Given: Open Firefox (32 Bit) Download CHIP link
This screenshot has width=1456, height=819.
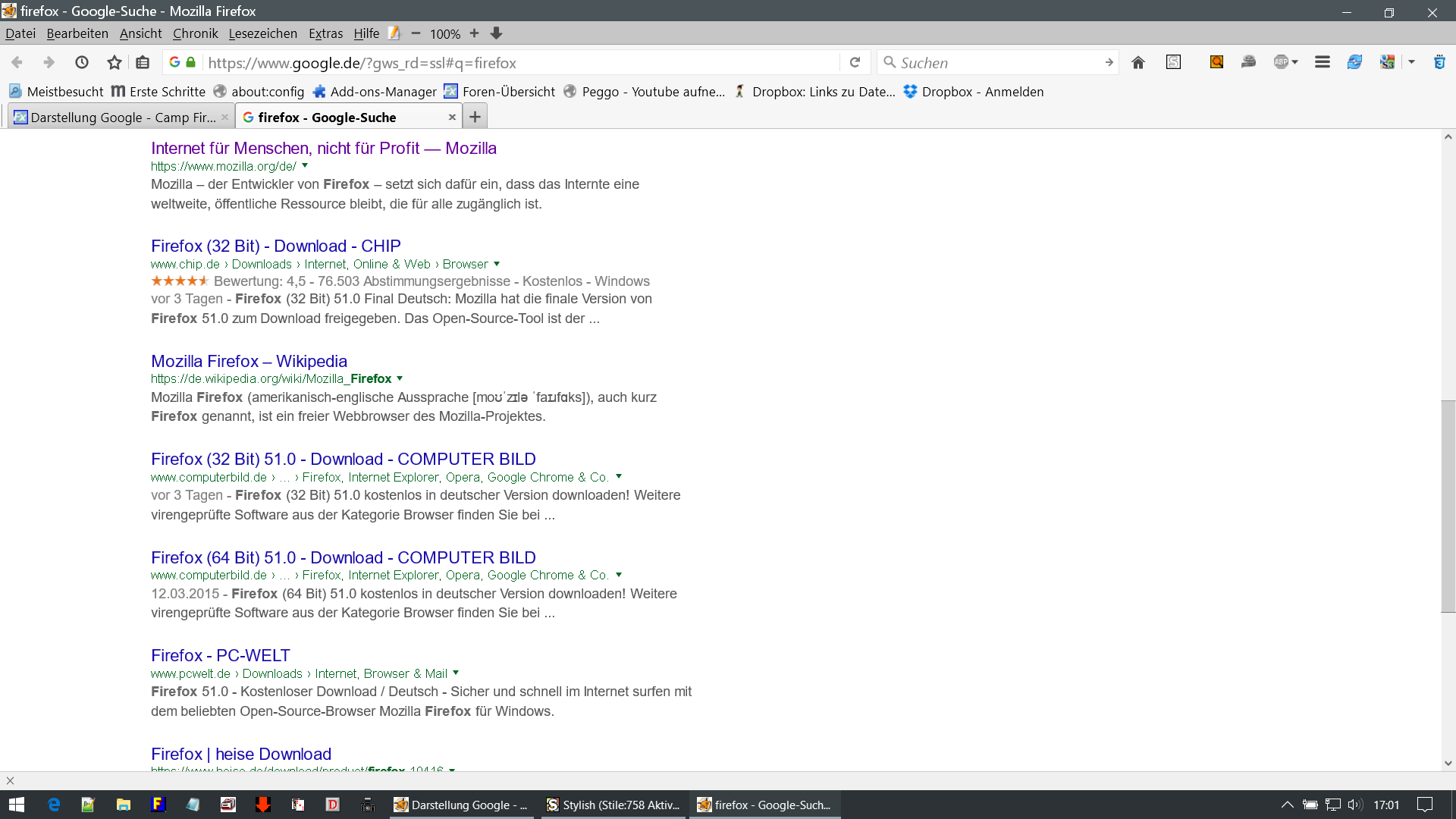Looking at the screenshot, I should tap(275, 246).
